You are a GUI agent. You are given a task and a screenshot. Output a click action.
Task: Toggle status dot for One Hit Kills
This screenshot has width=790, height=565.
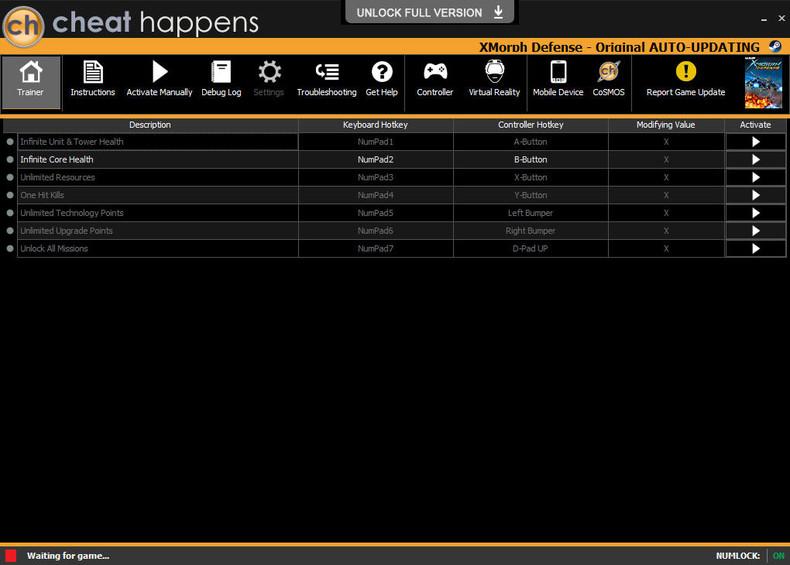coord(10,195)
